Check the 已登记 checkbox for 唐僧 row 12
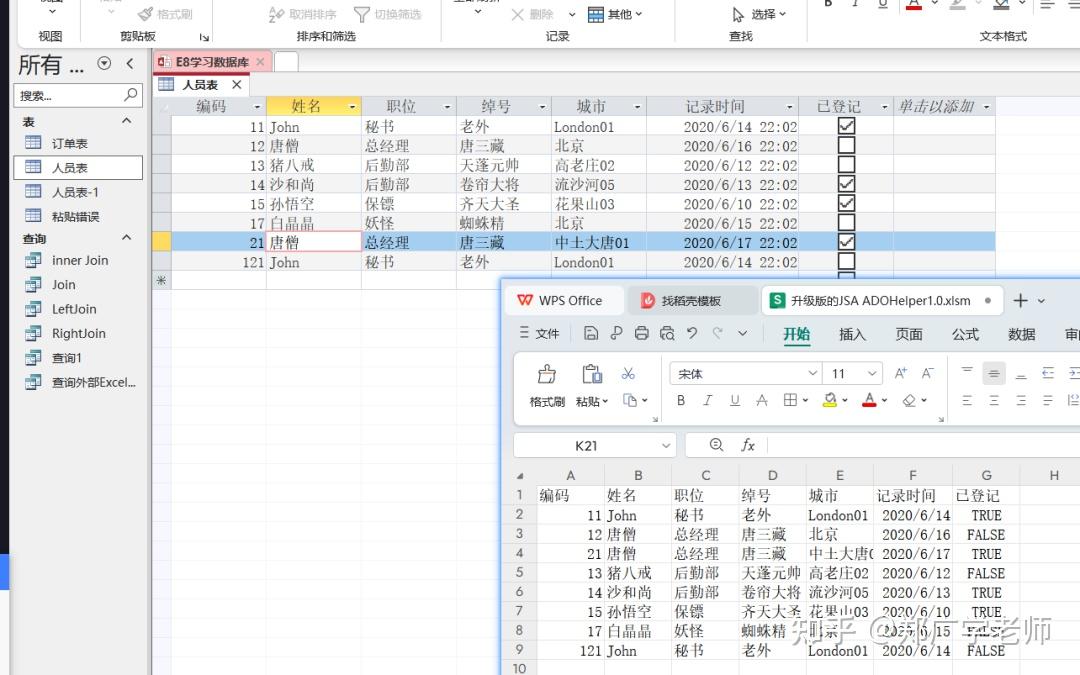1080x675 pixels. pyautogui.click(x=846, y=145)
